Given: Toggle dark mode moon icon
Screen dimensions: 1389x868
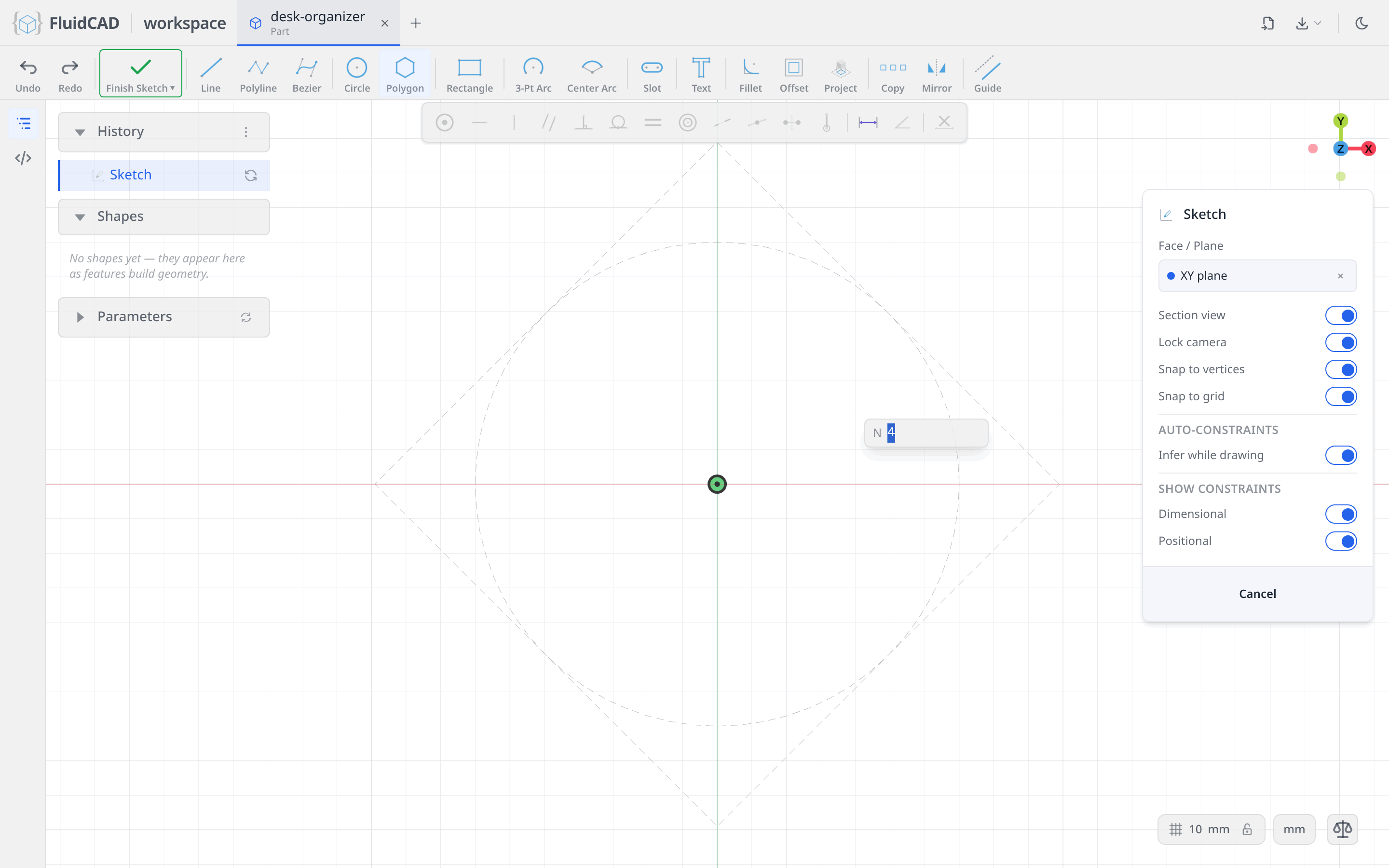Looking at the screenshot, I should click(1362, 23).
